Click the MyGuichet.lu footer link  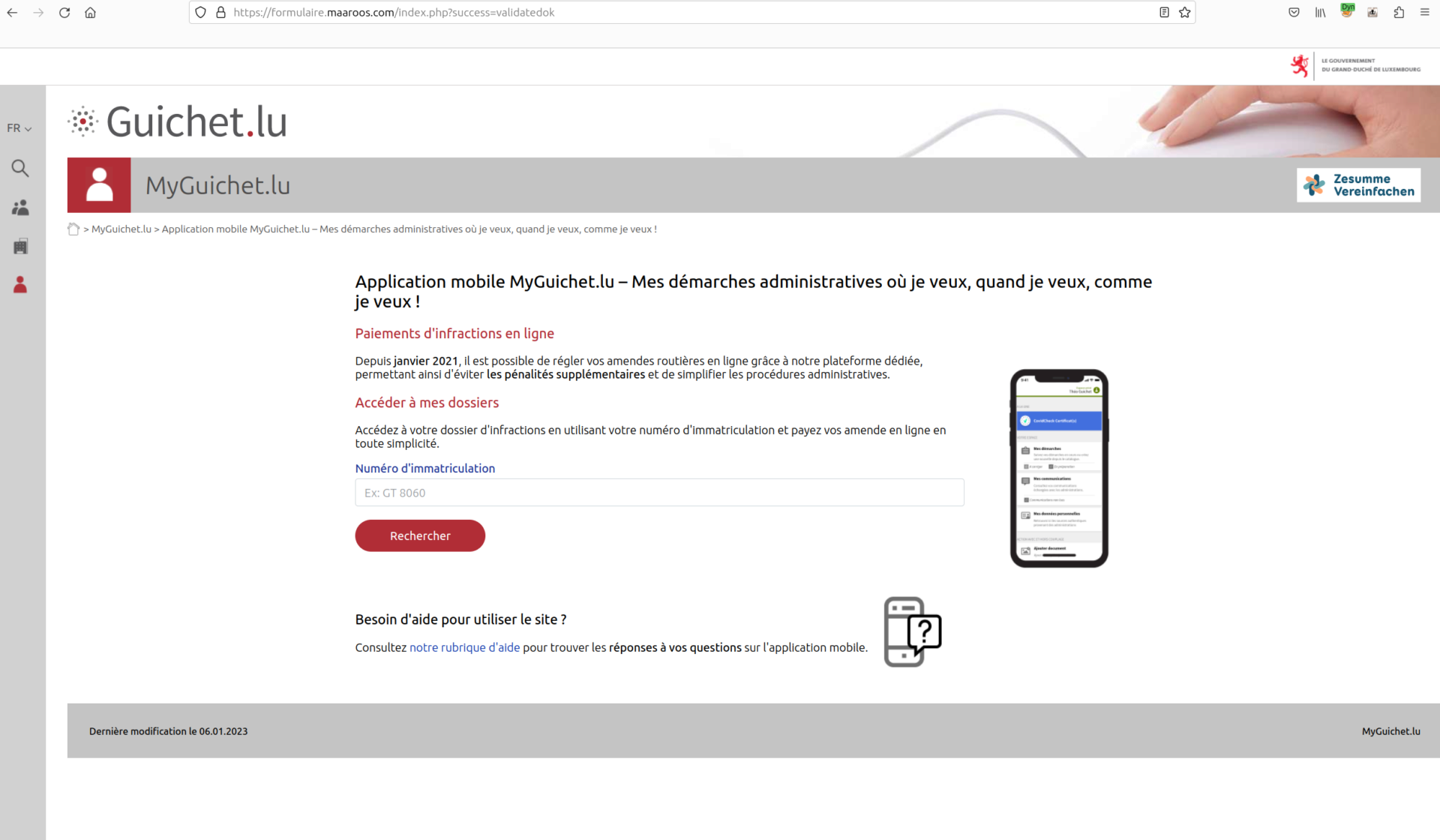point(1390,731)
